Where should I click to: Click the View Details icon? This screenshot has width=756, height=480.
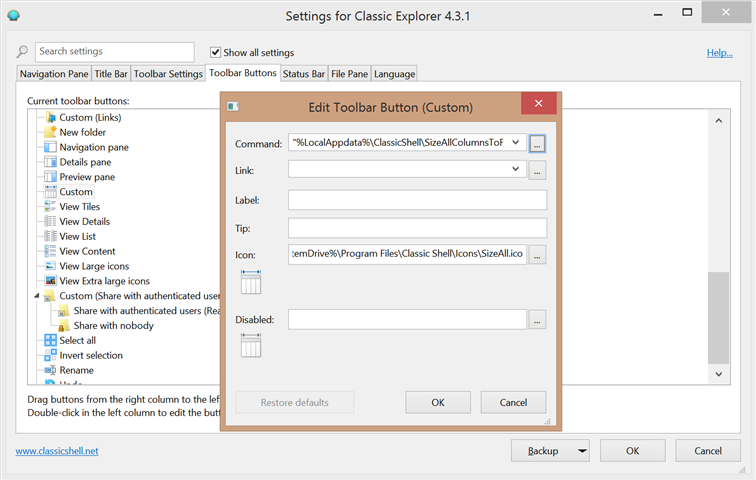pos(50,221)
